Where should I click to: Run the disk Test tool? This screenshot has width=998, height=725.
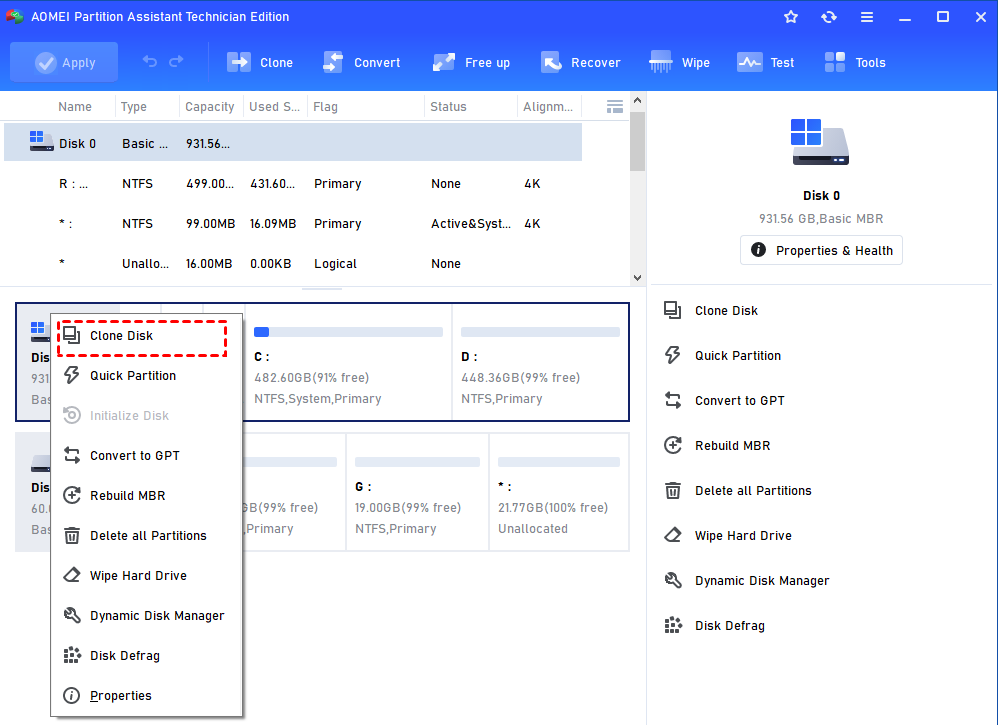pos(765,62)
